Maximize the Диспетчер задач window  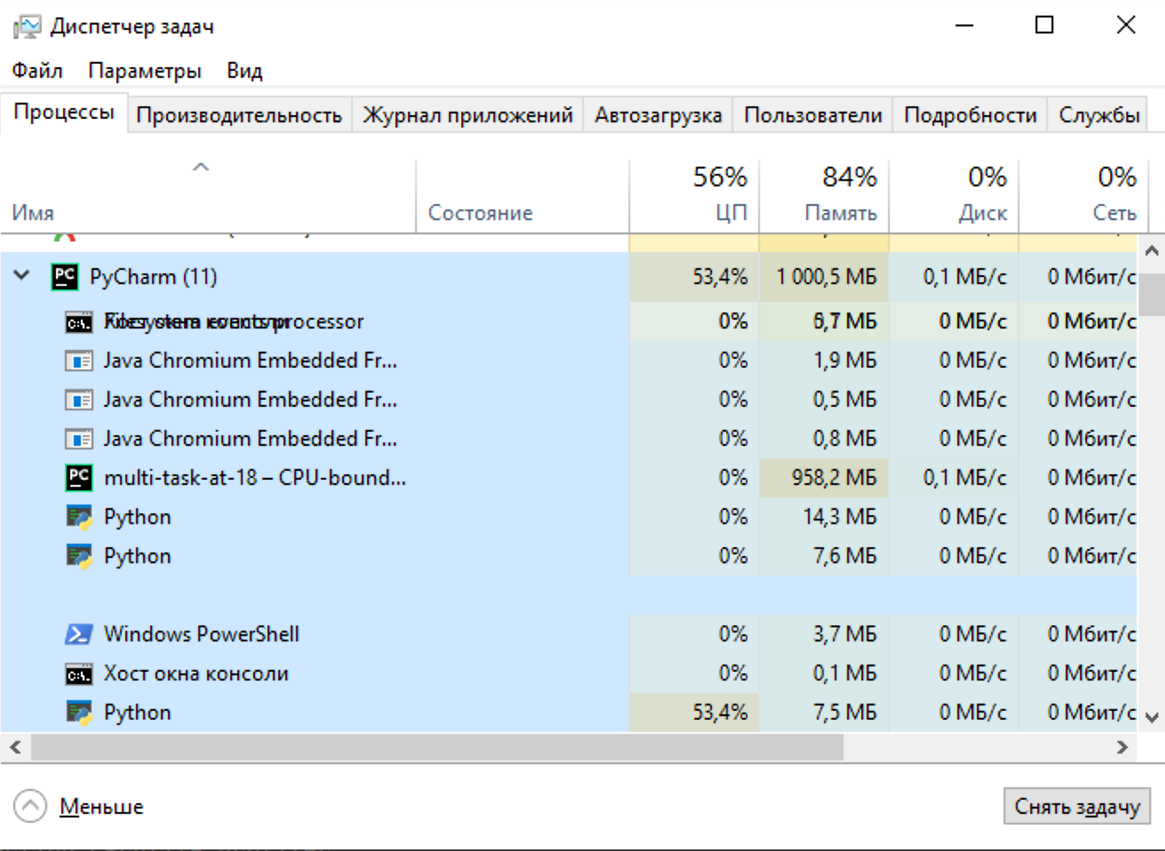coord(1044,26)
